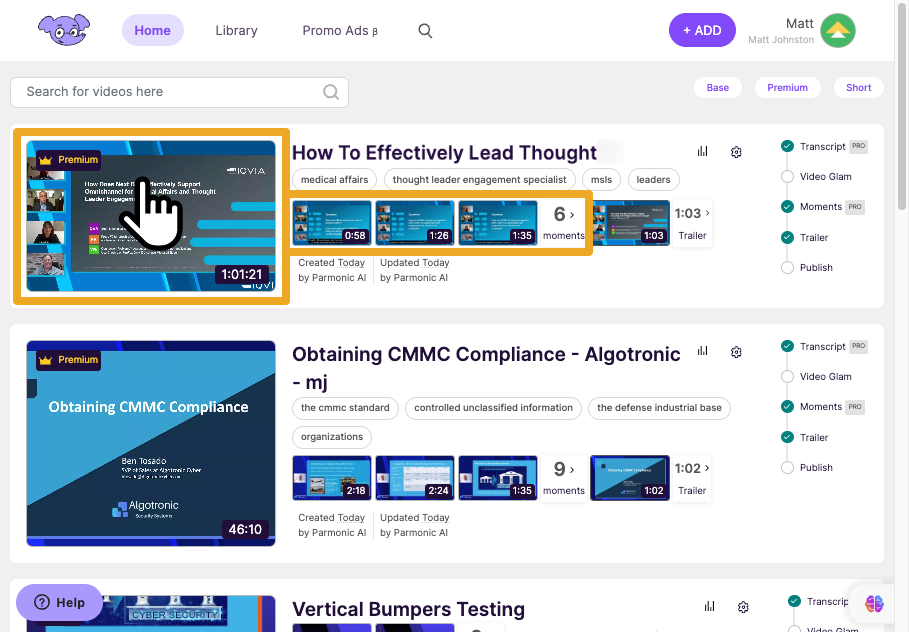
Task: Open settings gear for How To Effectively Lead Thought
Action: [x=736, y=152]
